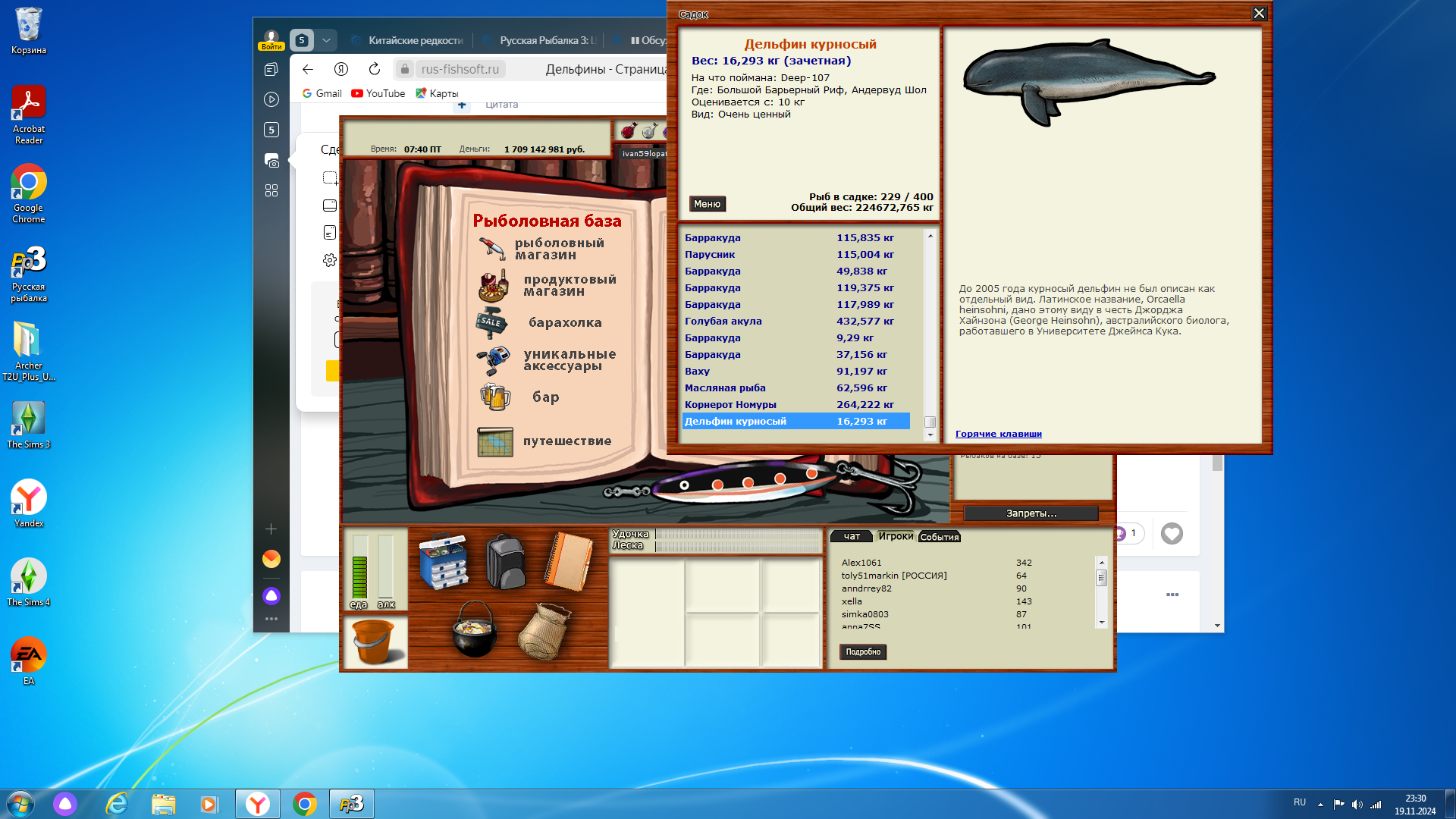Open the Горячие клавиши link

998,434
